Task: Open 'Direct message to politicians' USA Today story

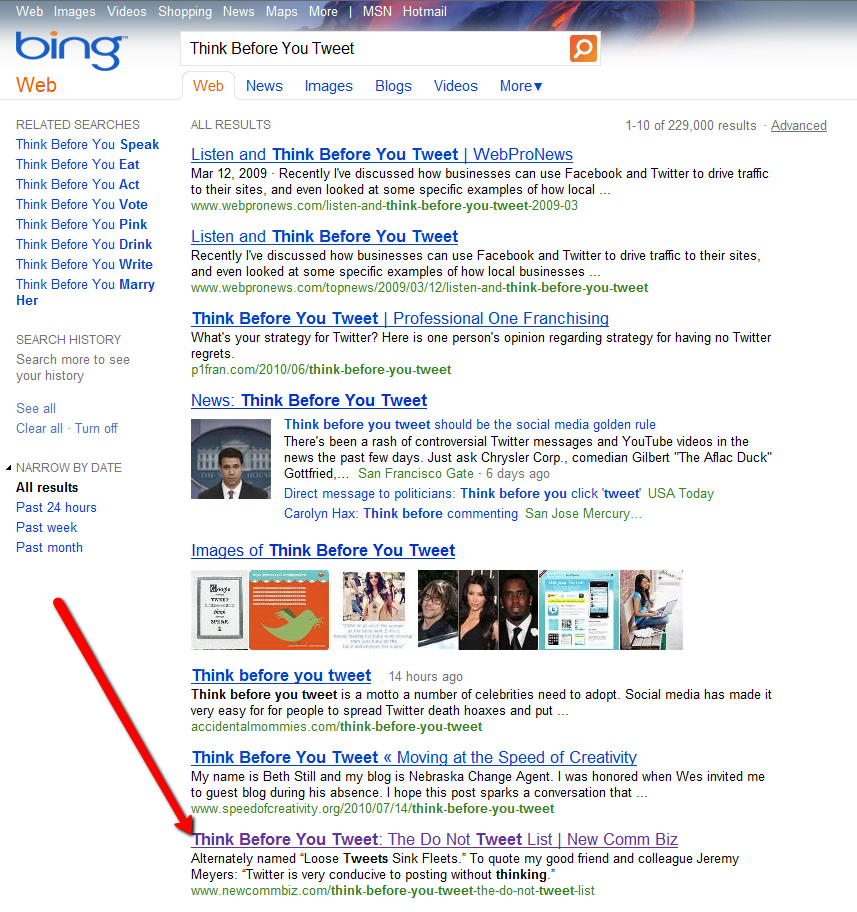Action: (x=462, y=493)
